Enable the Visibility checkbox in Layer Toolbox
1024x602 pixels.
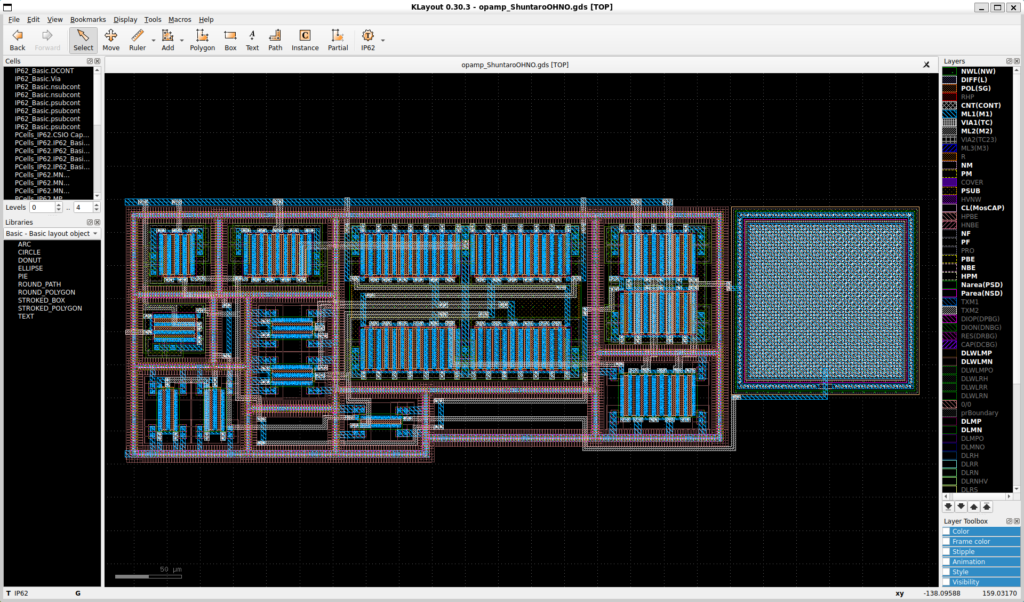click(x=946, y=582)
